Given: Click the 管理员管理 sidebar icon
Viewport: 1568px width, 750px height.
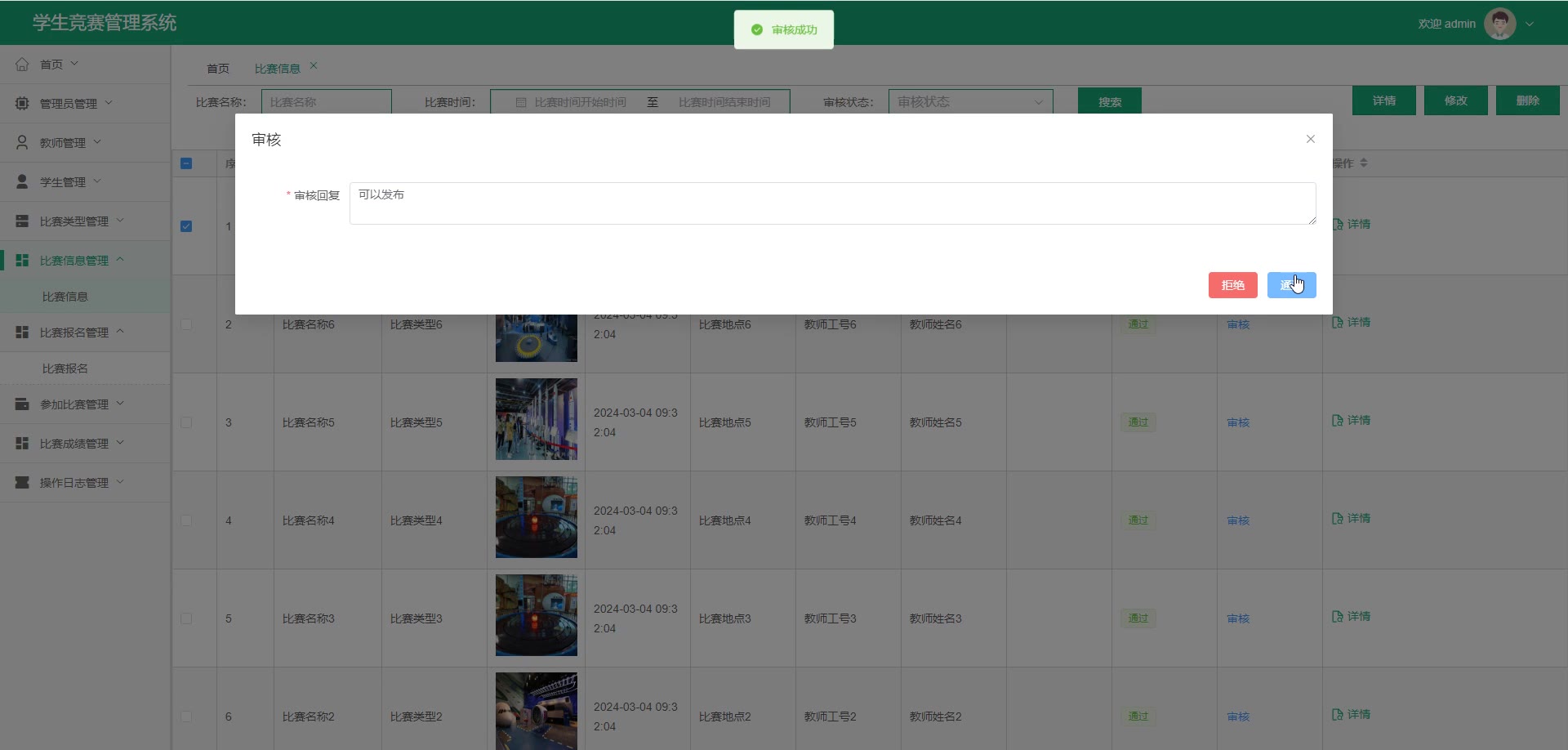Looking at the screenshot, I should pos(22,103).
